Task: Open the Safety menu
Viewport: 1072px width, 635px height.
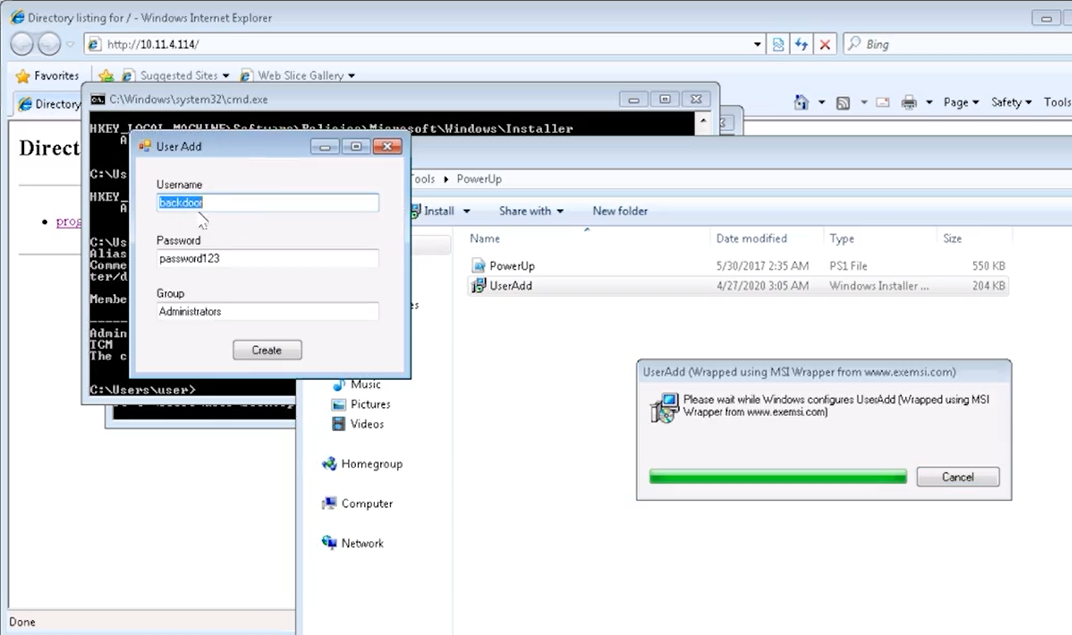Action: 1011,102
